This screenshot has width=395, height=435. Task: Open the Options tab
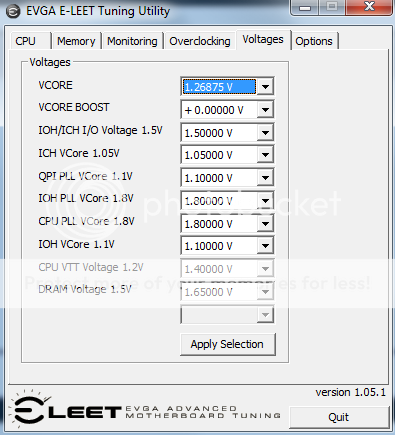tap(314, 41)
